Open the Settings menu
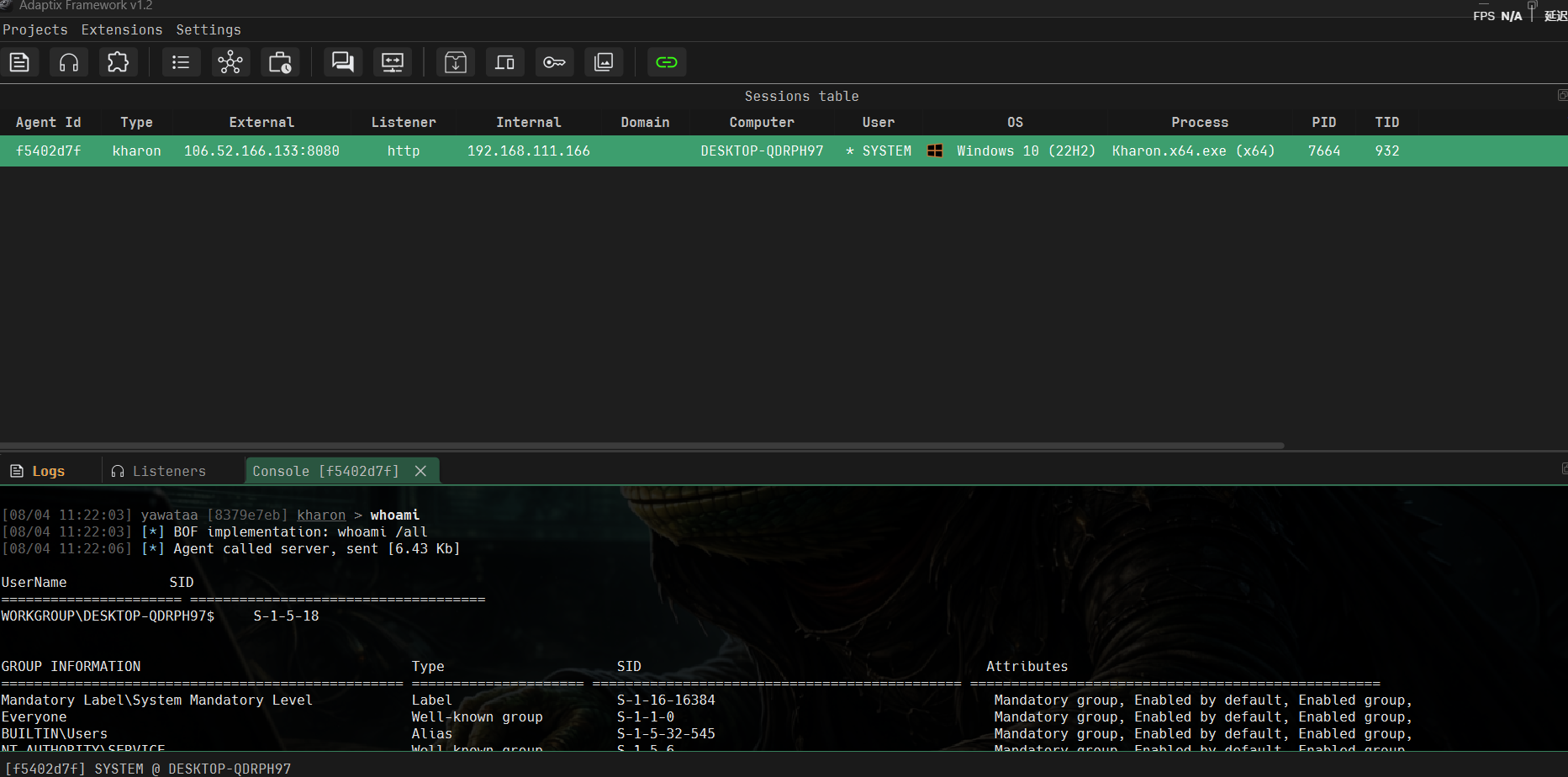1568x777 pixels. pyautogui.click(x=209, y=30)
